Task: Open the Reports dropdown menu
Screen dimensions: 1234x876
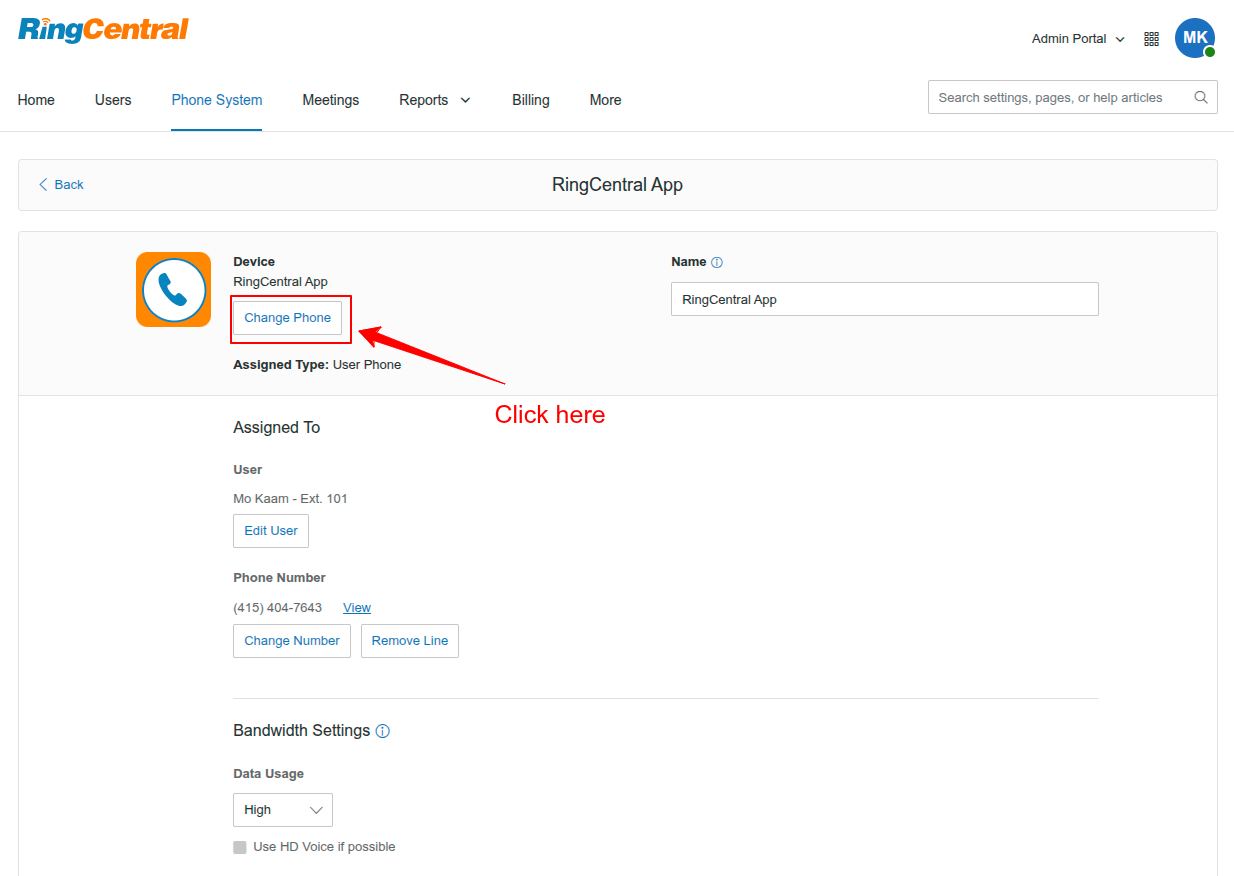Action: [434, 100]
